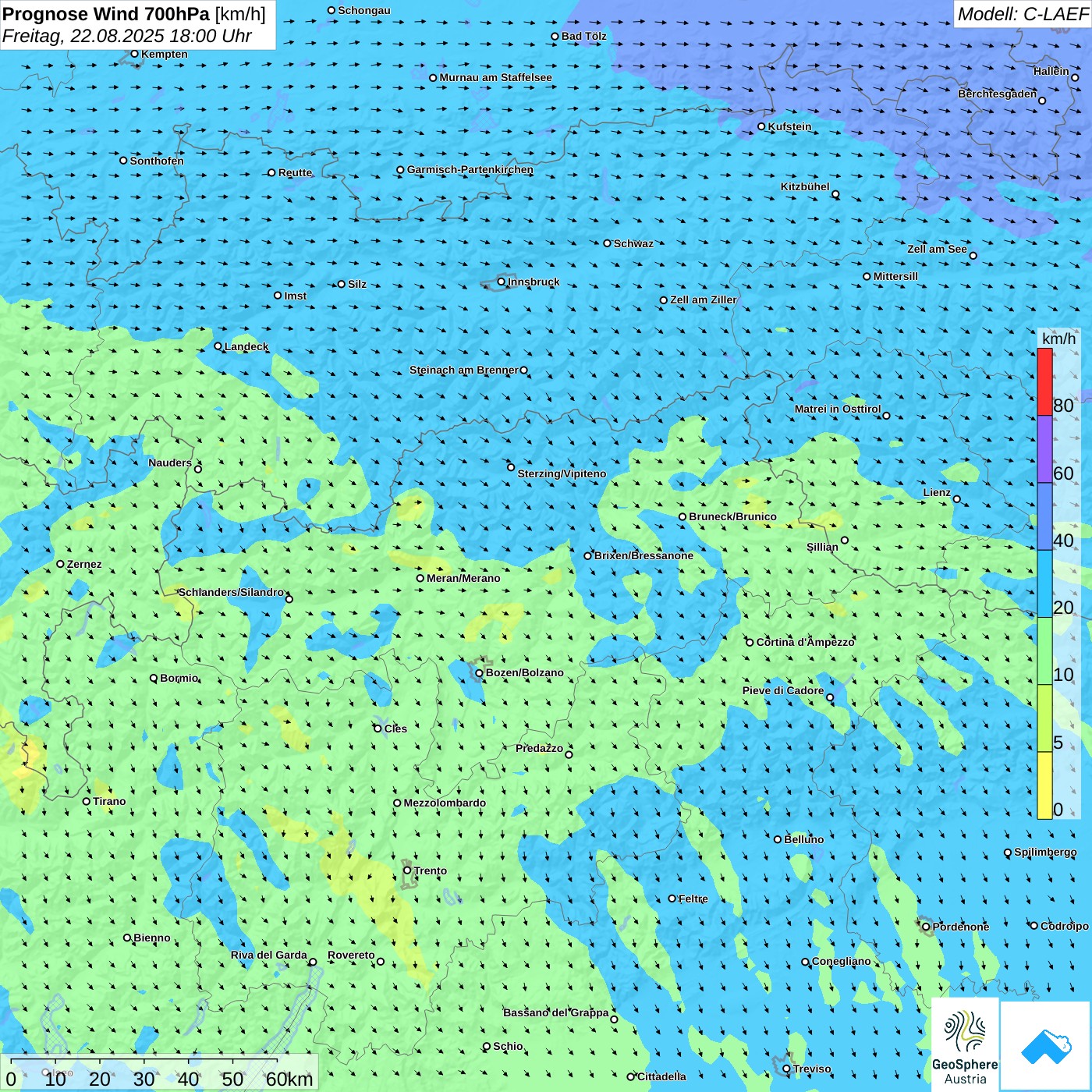Click the Brixen/Bressanone label
The image size is (1092, 1092).
tap(643, 555)
